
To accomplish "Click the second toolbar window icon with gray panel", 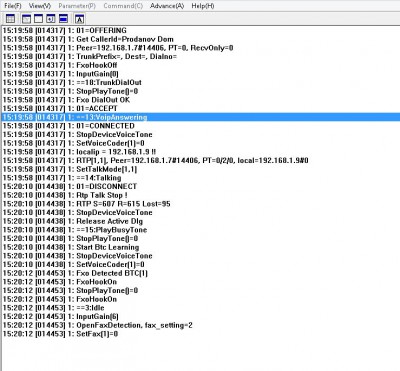I will point(26,19).
